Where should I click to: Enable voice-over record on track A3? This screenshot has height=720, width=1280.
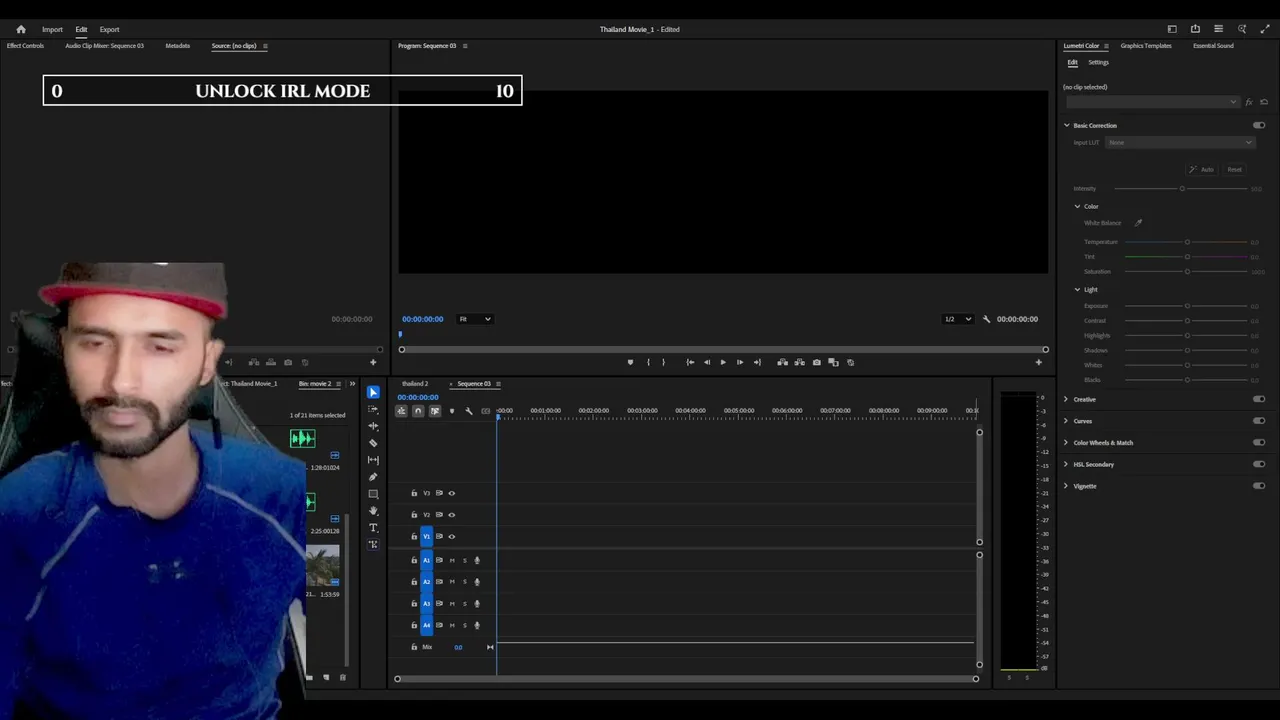pyautogui.click(x=477, y=604)
